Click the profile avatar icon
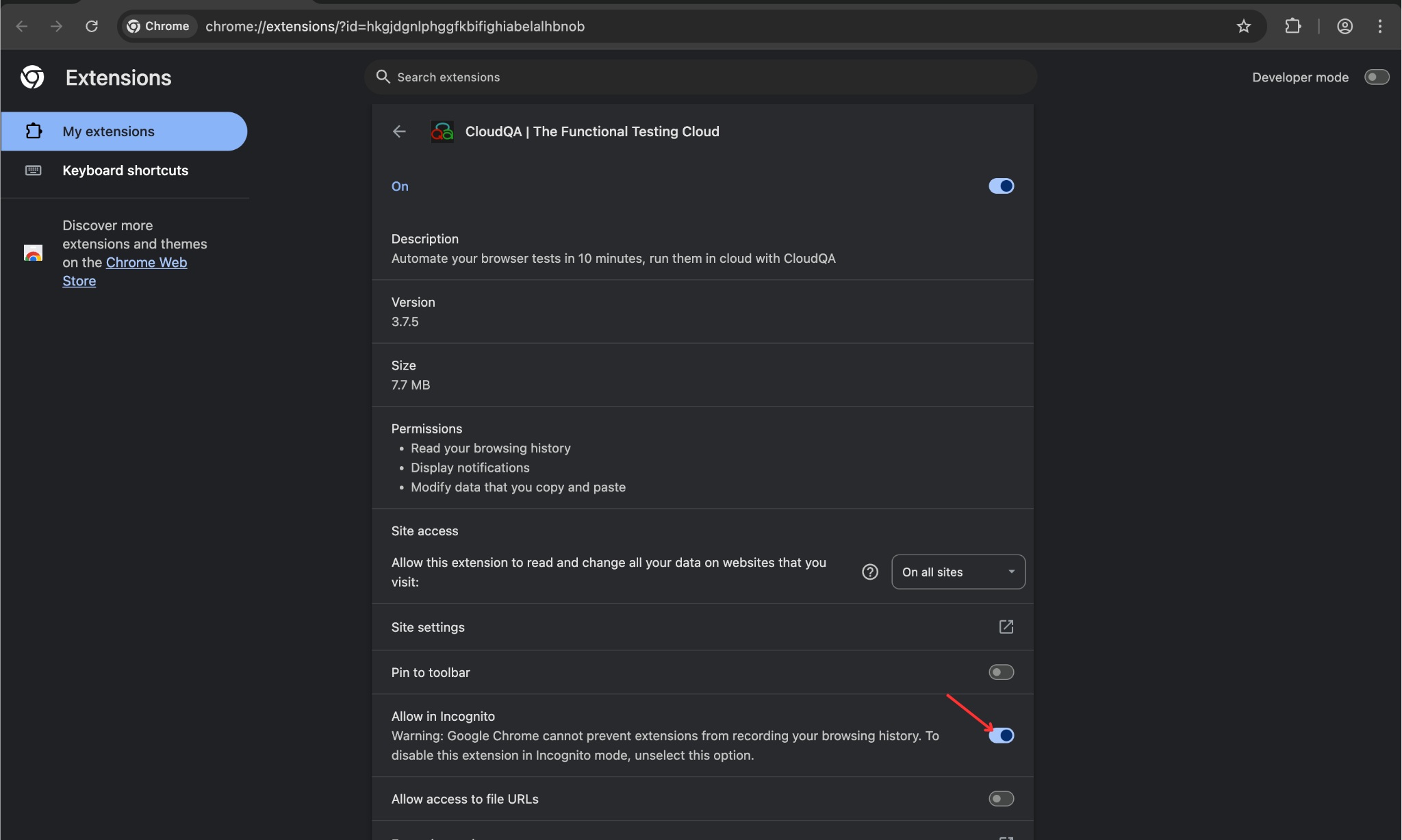1402x840 pixels. [1344, 26]
